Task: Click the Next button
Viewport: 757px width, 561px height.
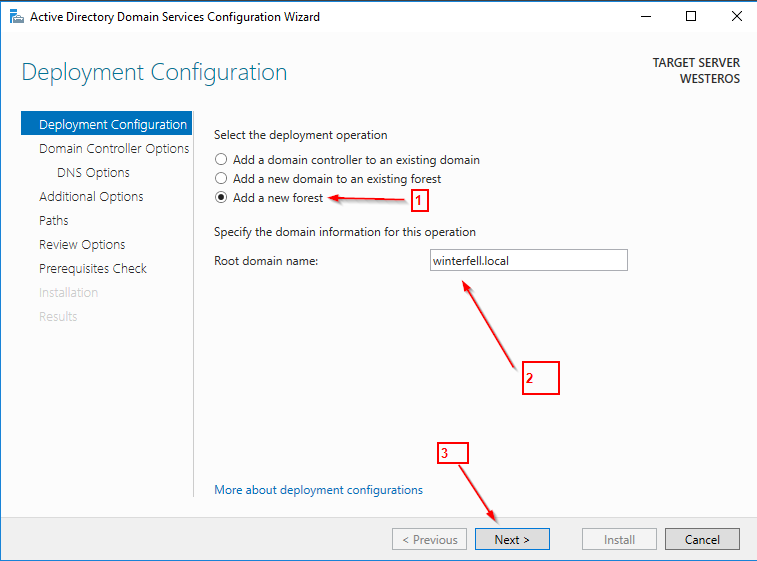Action: pos(512,539)
